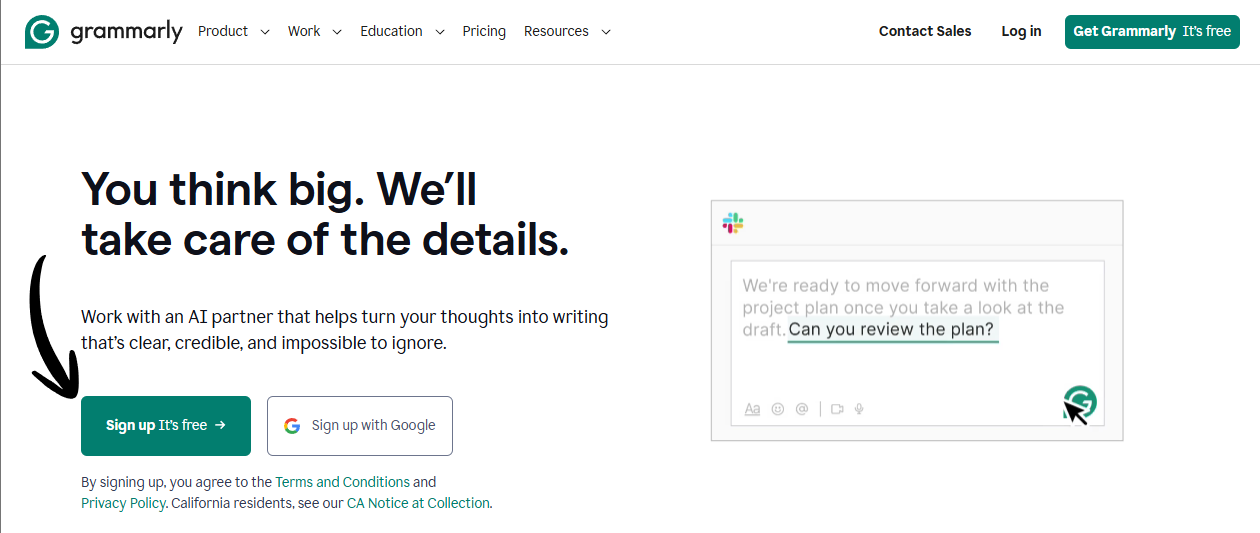
Task: Open the Product navigation item
Action: 223,31
